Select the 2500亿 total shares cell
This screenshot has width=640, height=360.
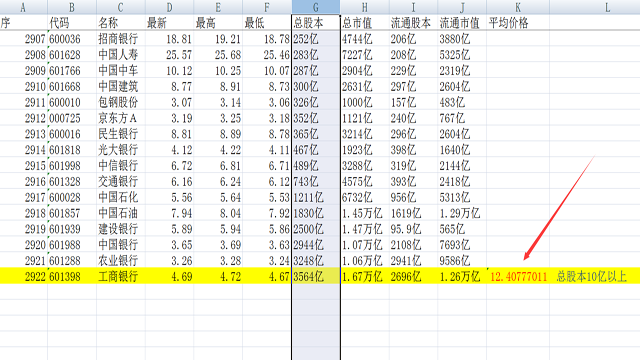pos(316,229)
